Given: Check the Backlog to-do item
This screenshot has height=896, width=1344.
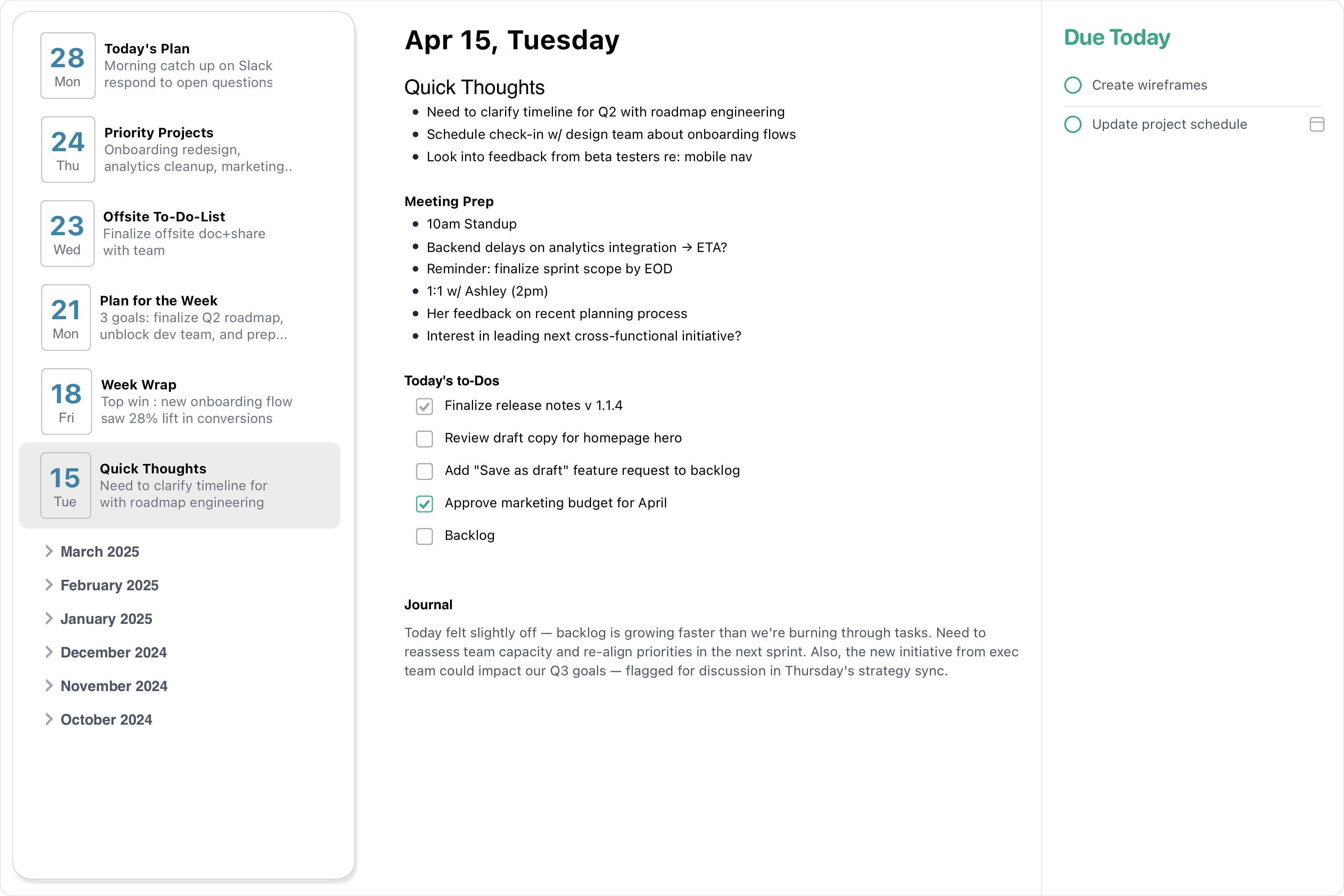Looking at the screenshot, I should (424, 536).
